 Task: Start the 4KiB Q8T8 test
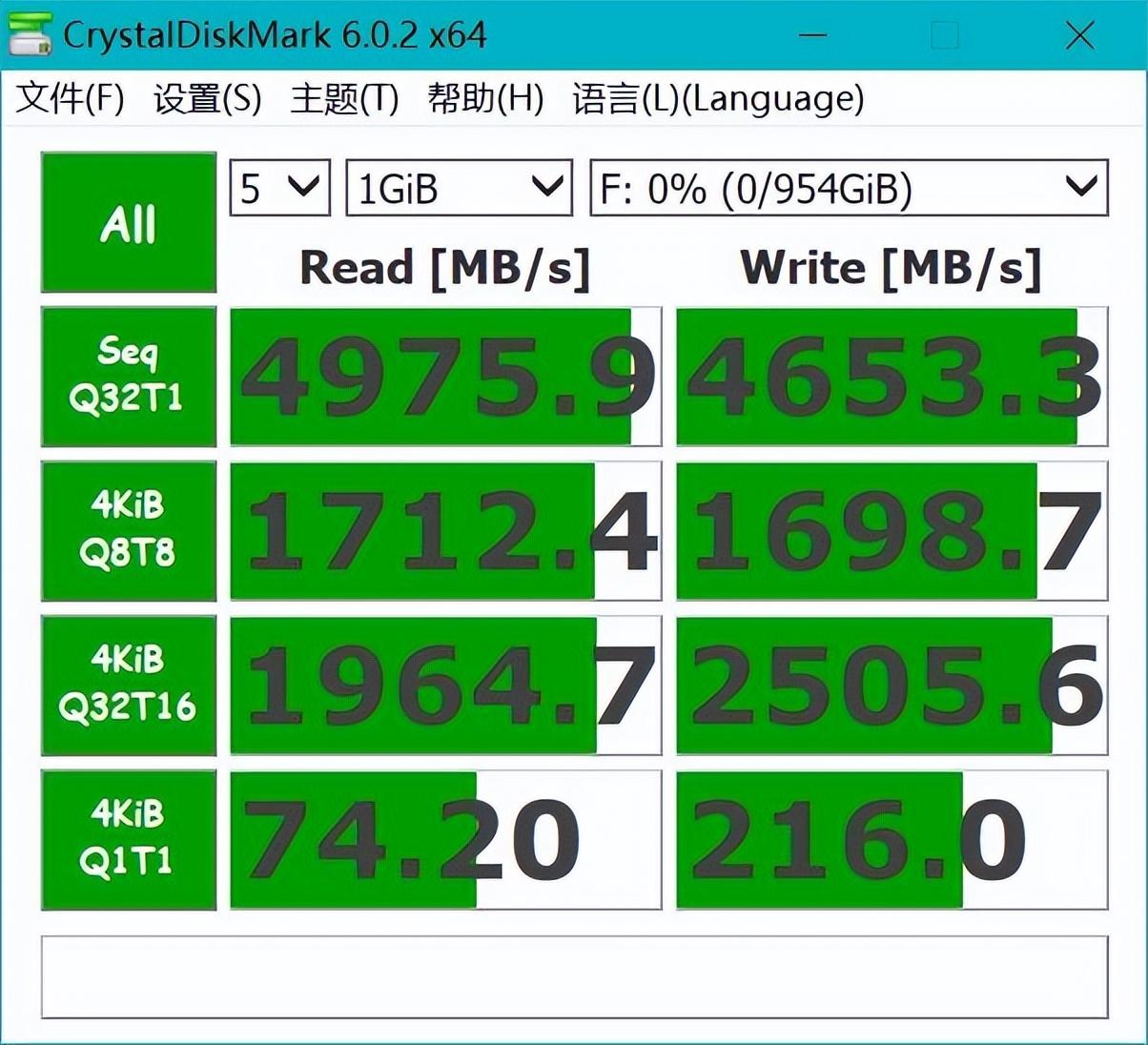(x=129, y=531)
